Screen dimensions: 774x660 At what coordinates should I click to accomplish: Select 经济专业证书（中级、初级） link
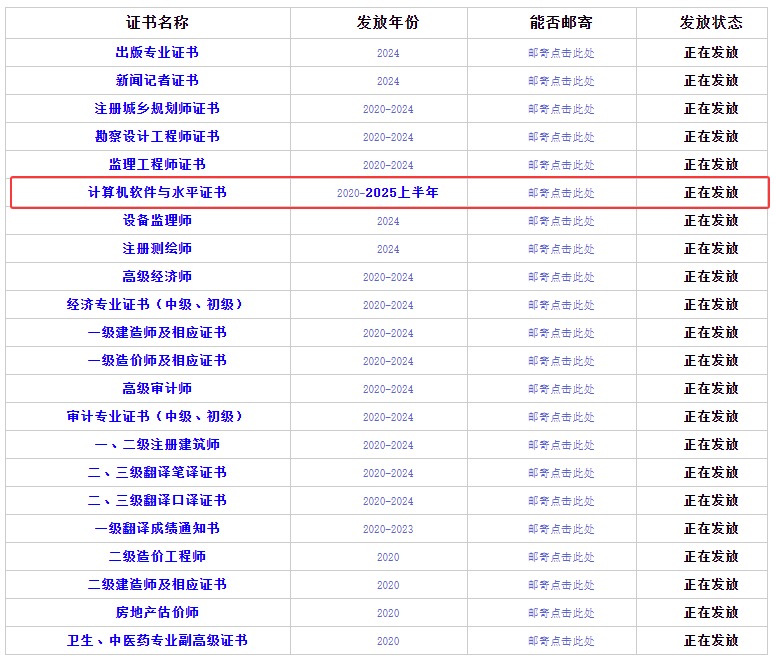pos(157,304)
